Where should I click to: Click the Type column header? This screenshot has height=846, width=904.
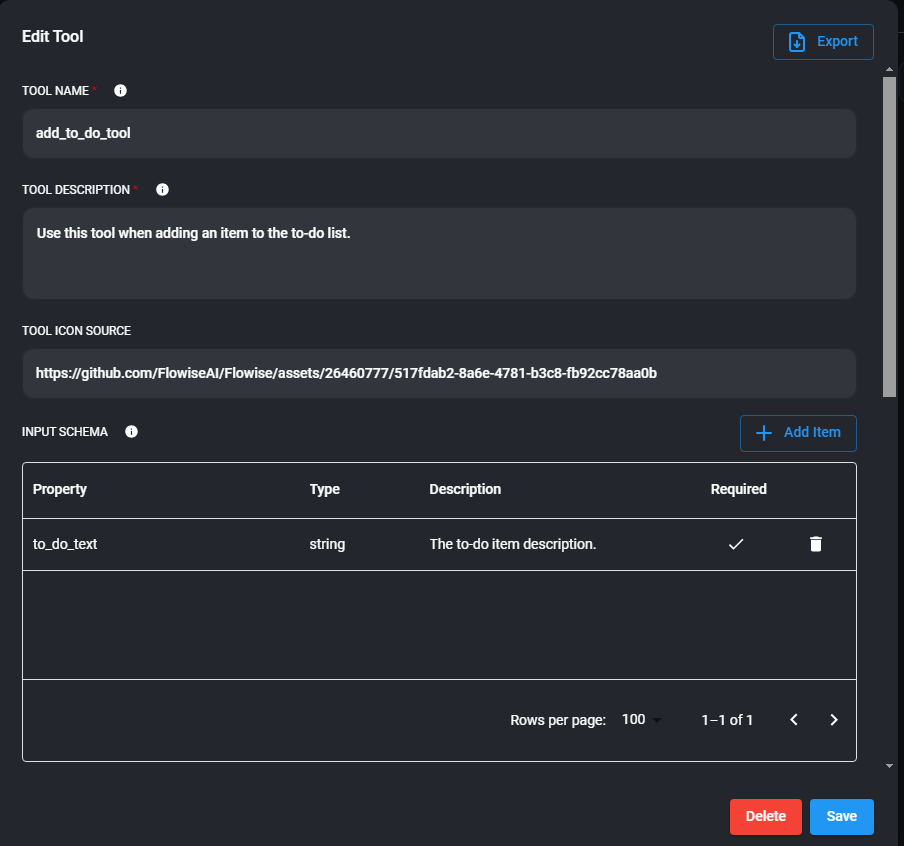tap(325, 490)
